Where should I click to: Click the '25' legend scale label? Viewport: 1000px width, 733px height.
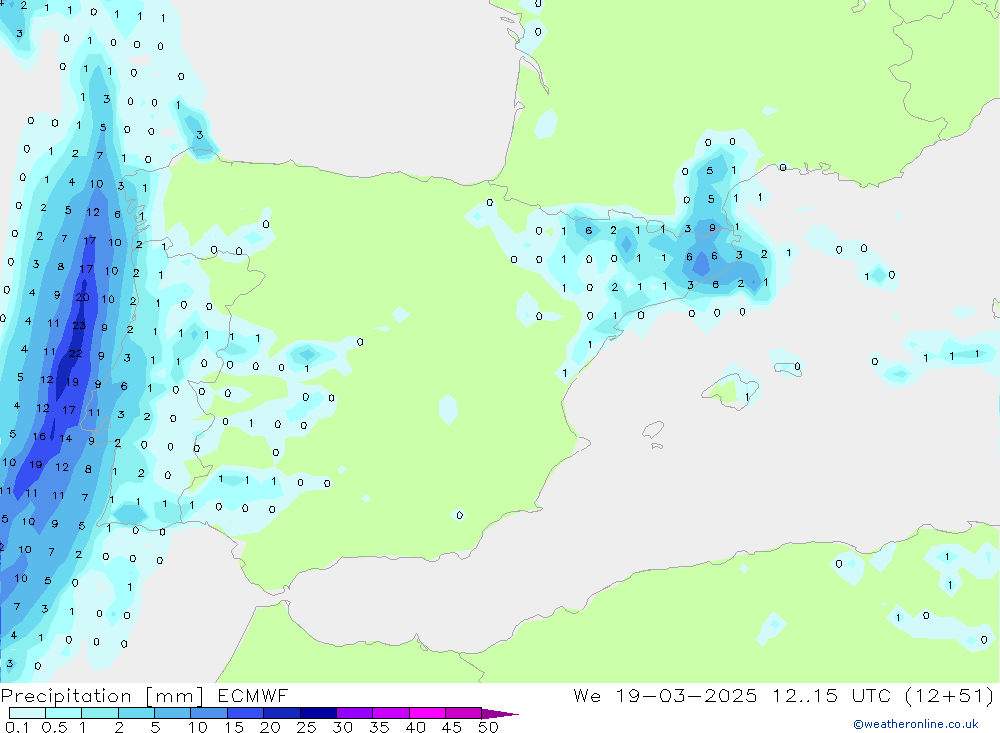306,727
